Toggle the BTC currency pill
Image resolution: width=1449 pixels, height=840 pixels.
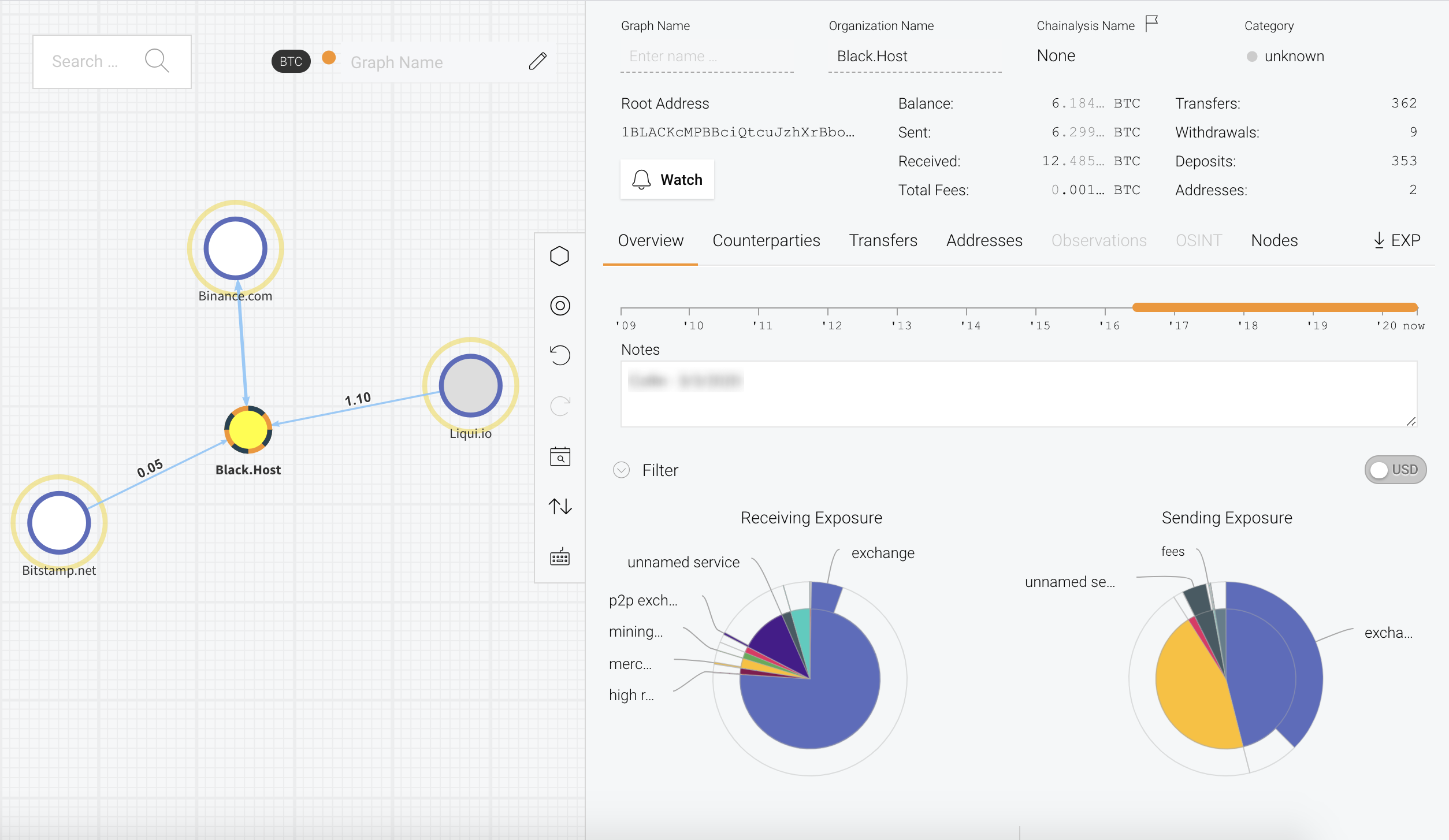[x=291, y=62]
